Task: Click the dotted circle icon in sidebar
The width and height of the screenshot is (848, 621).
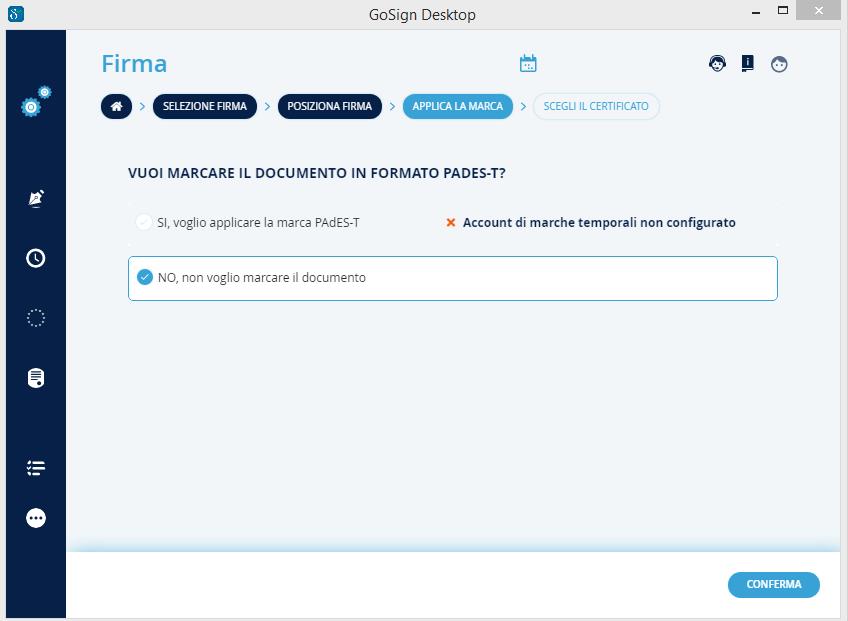Action: click(x=36, y=318)
